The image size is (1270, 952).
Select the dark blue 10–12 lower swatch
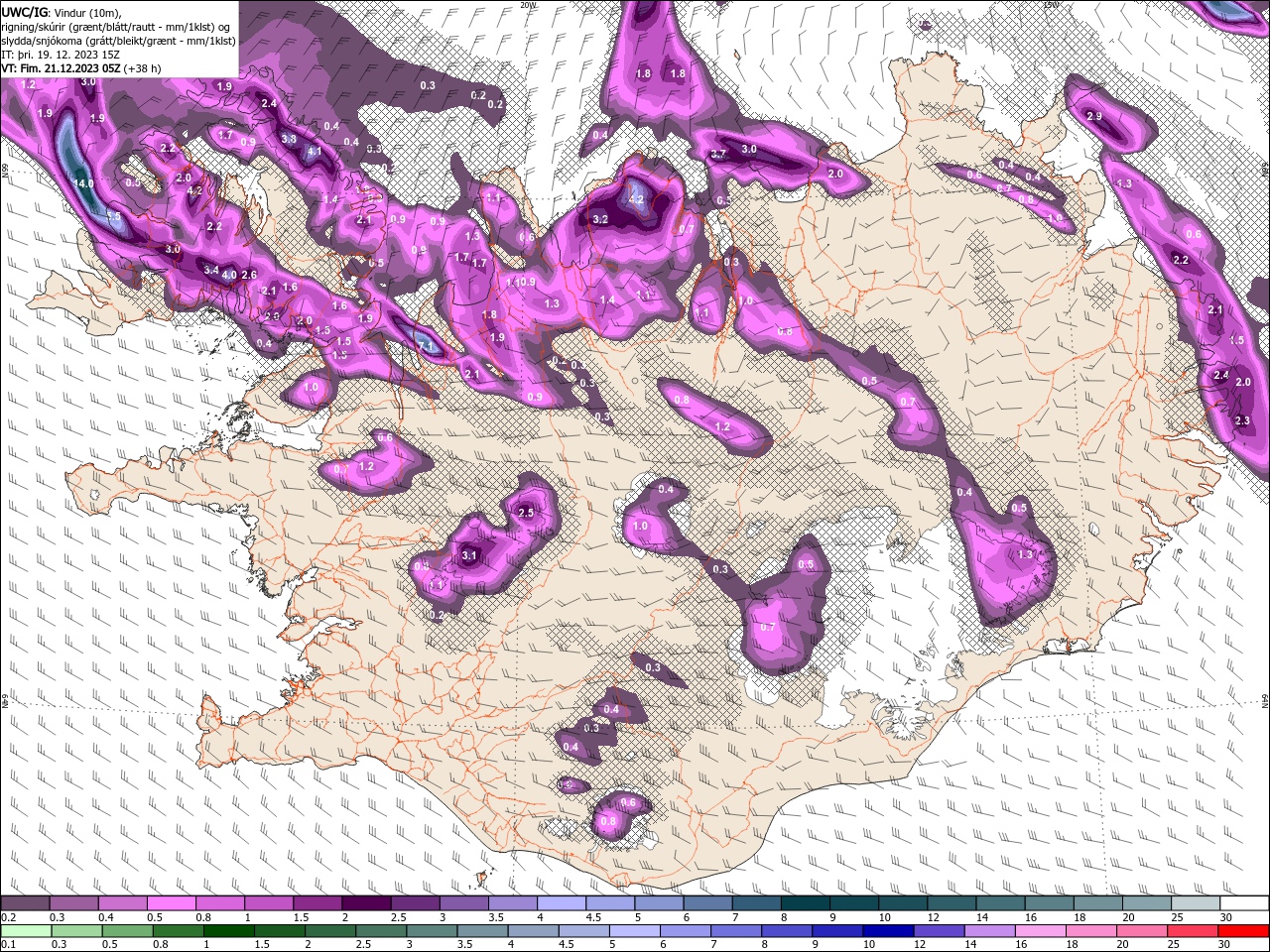(x=890, y=930)
